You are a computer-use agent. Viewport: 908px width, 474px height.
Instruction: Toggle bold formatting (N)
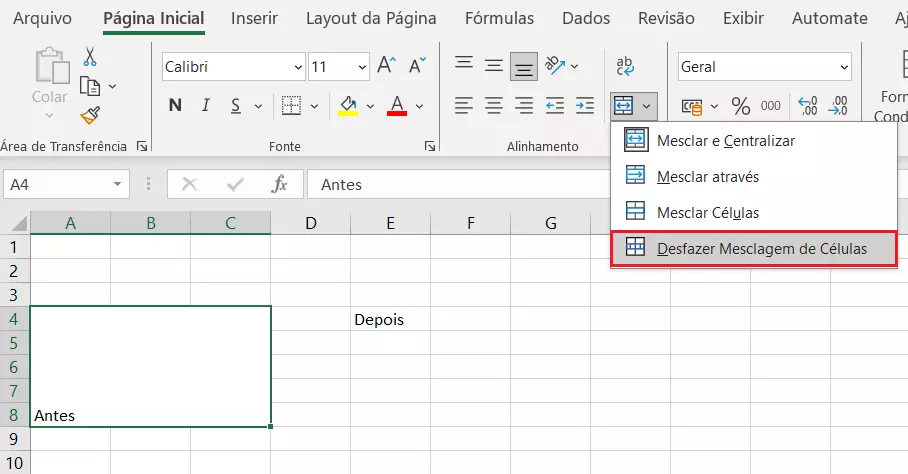175,105
